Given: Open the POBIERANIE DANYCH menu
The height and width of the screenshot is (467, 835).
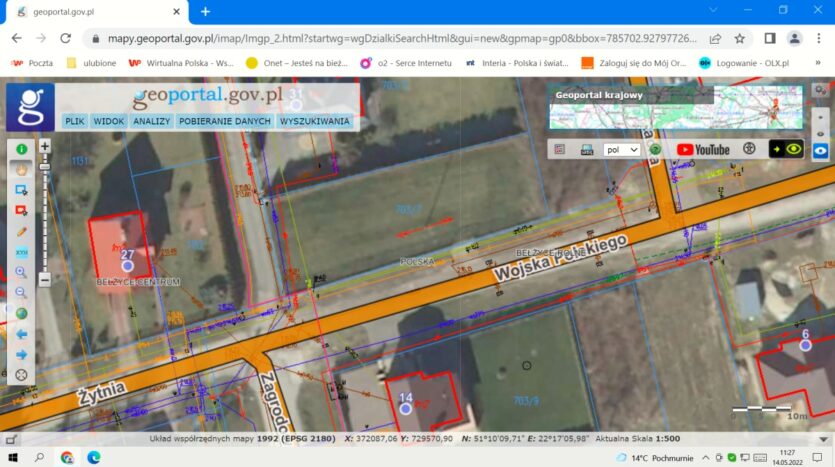Looking at the screenshot, I should [x=225, y=121].
